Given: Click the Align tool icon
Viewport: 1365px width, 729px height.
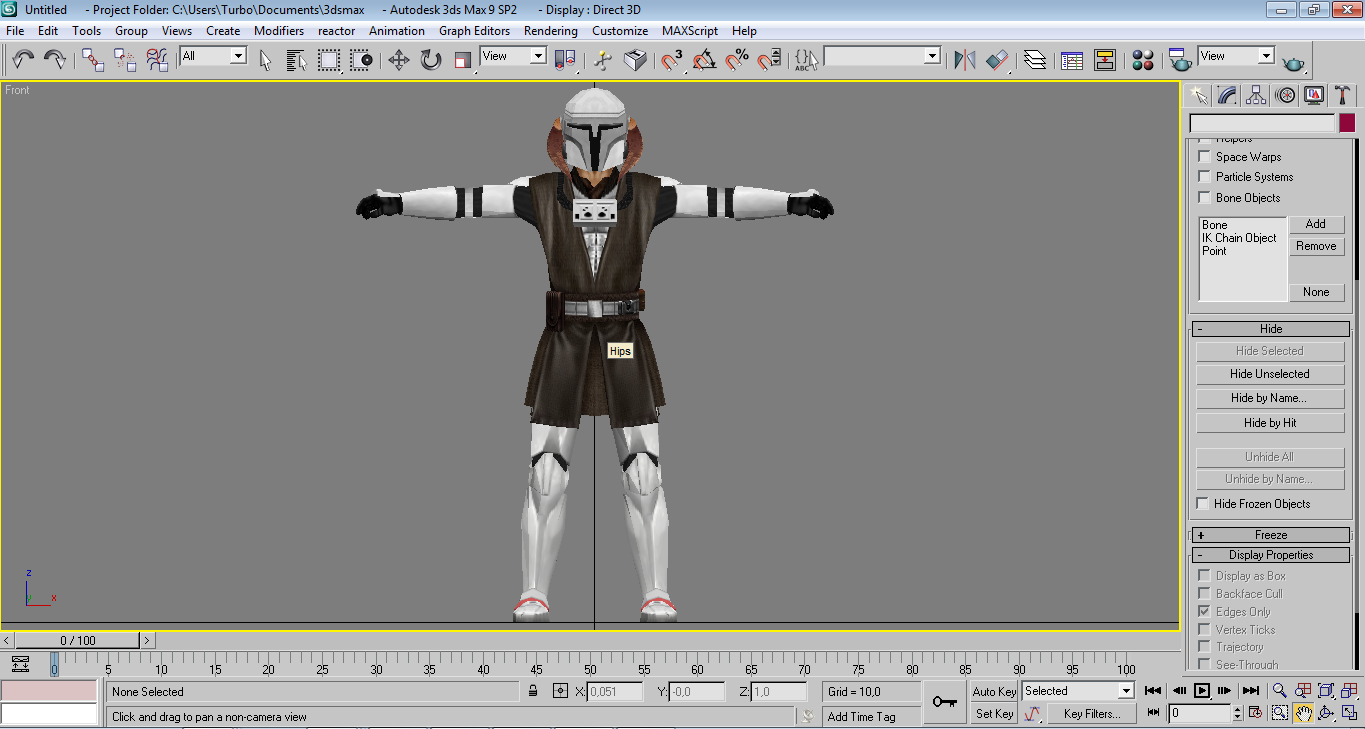Looking at the screenshot, I should pyautogui.click(x=997, y=60).
